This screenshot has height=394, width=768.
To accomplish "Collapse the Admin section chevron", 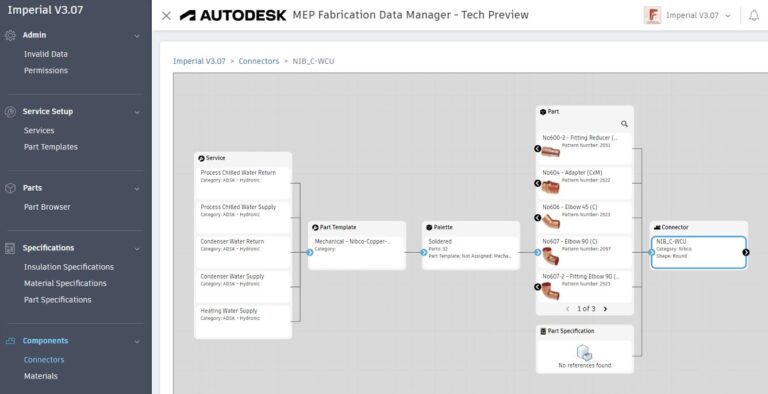I will pos(137,36).
